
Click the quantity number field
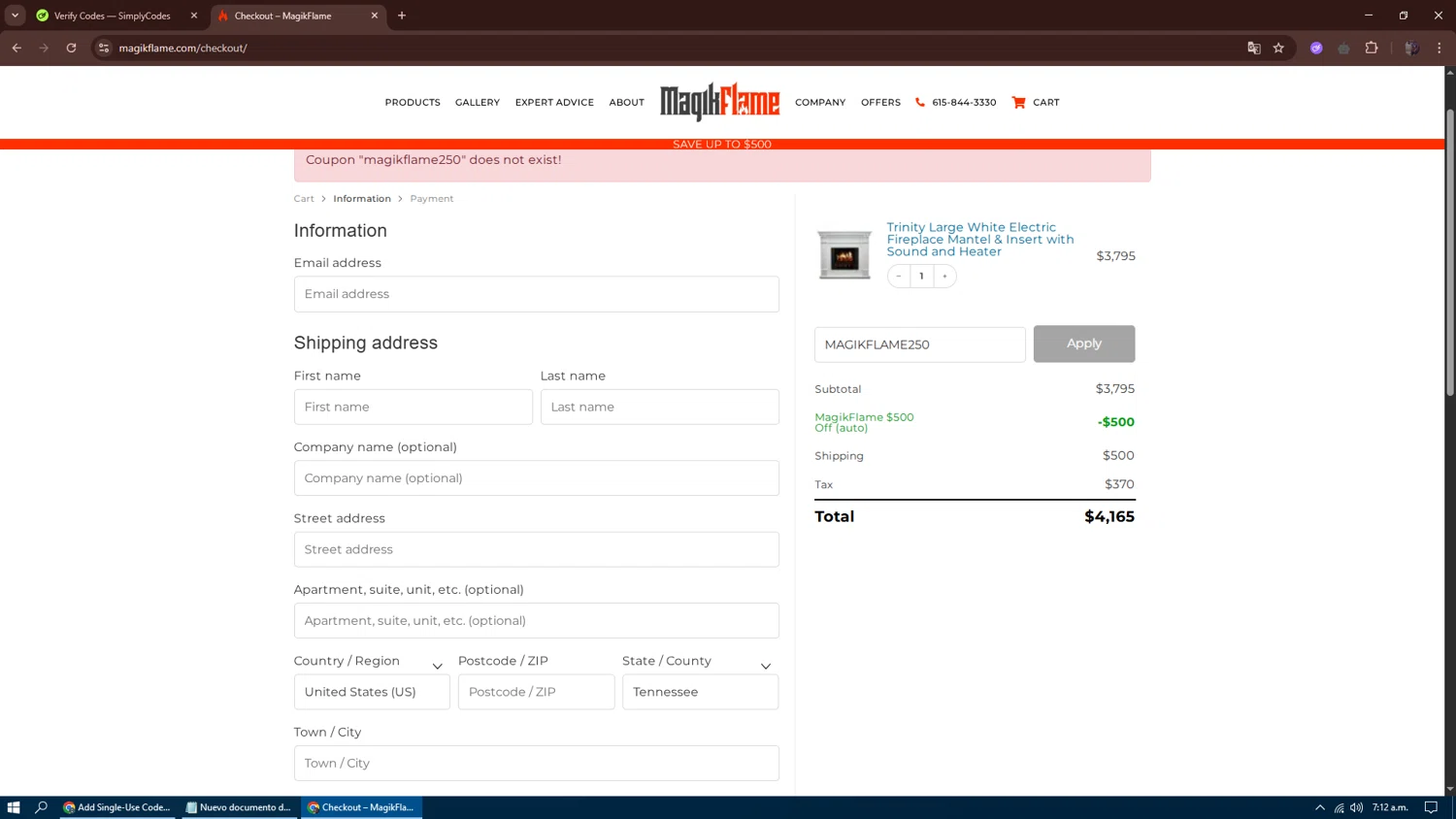tap(921, 277)
